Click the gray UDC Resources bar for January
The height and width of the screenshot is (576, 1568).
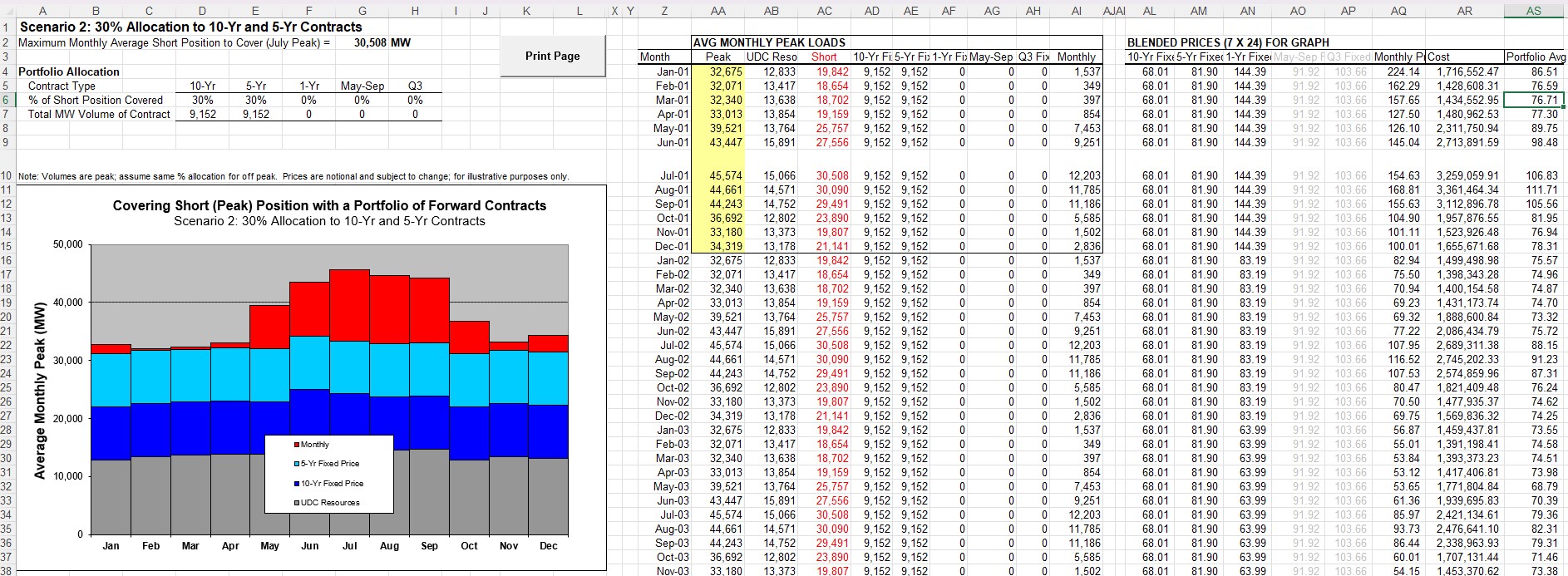[111, 496]
